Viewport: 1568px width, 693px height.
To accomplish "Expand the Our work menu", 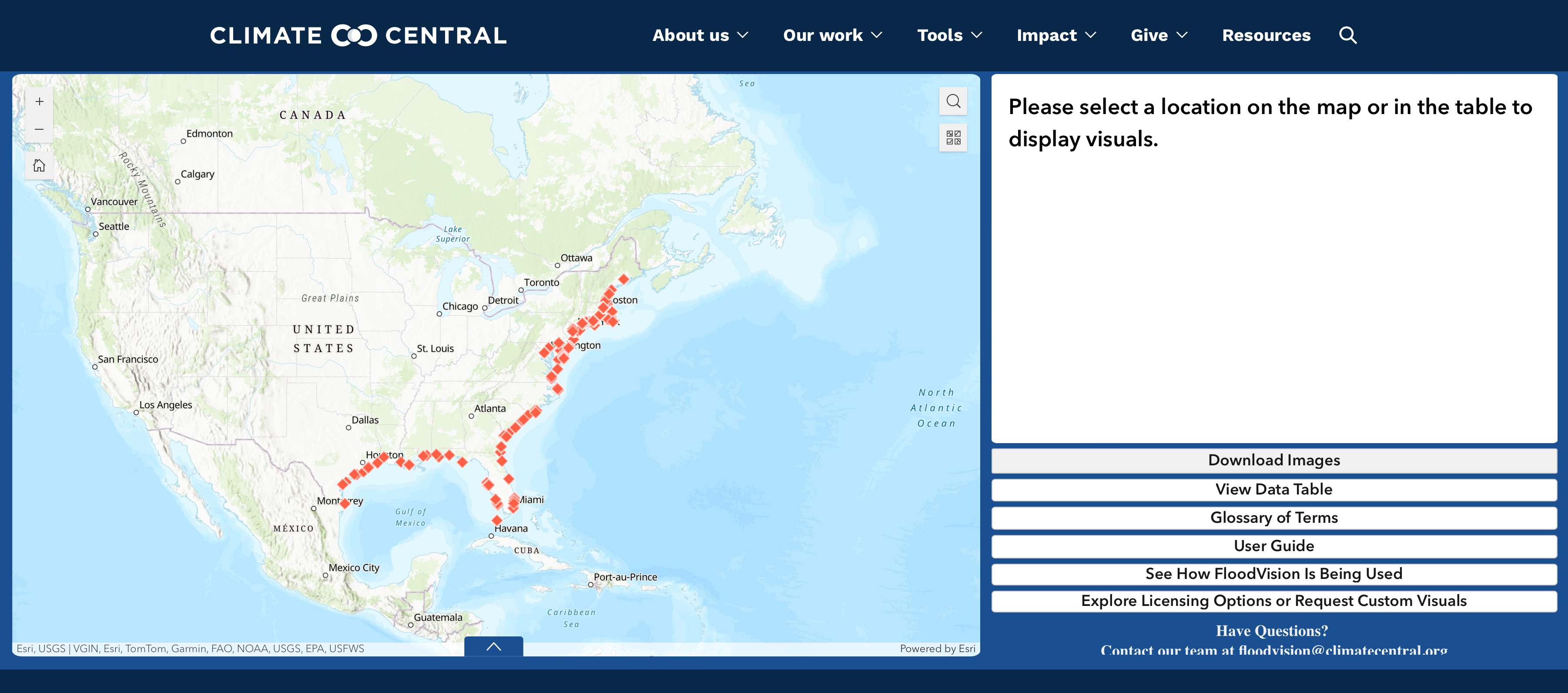I will 832,35.
